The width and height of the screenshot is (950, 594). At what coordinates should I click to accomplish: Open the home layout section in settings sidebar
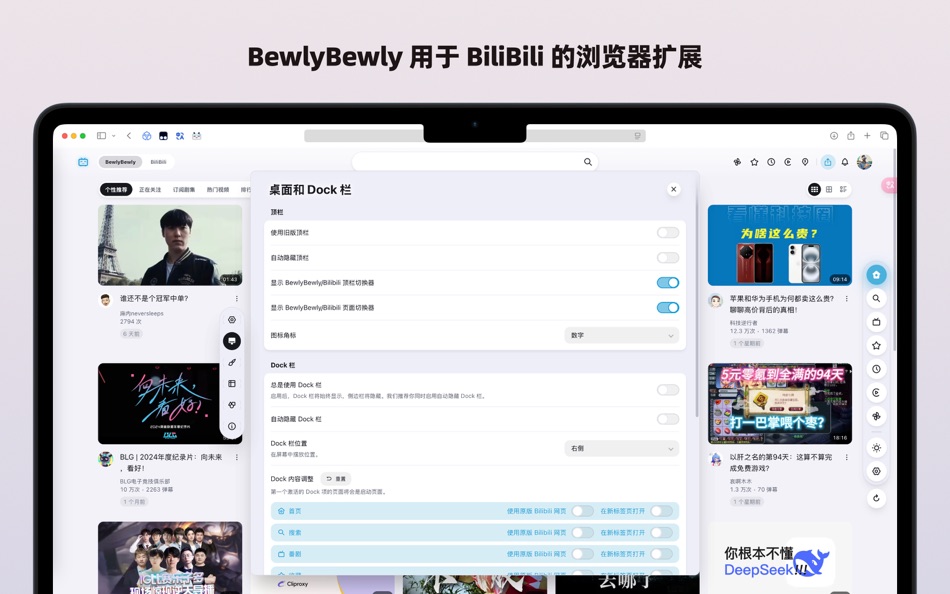232,384
